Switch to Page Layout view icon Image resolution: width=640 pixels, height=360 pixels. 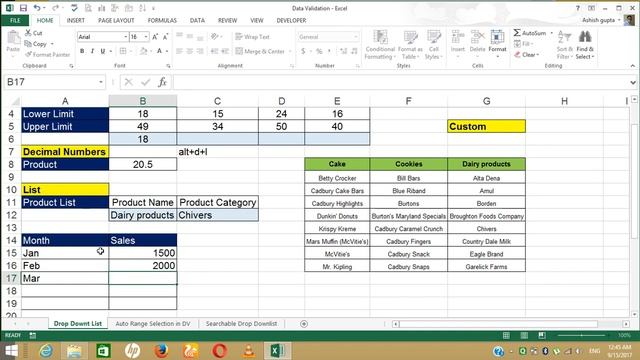[524, 335]
